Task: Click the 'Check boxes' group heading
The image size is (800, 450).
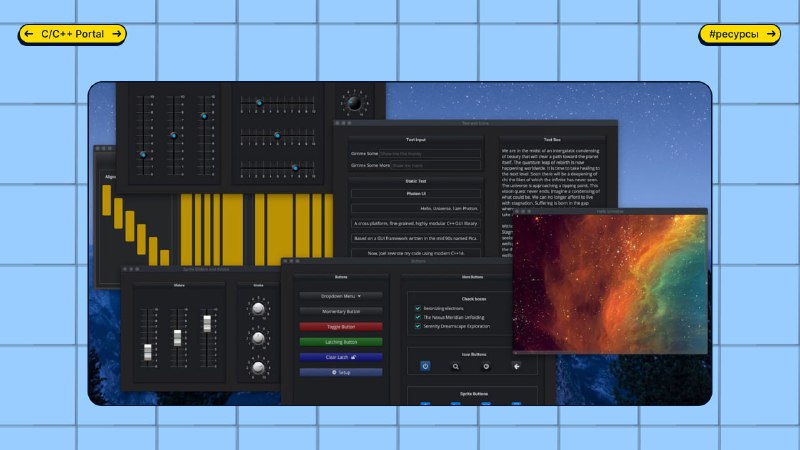Action: tap(473, 299)
